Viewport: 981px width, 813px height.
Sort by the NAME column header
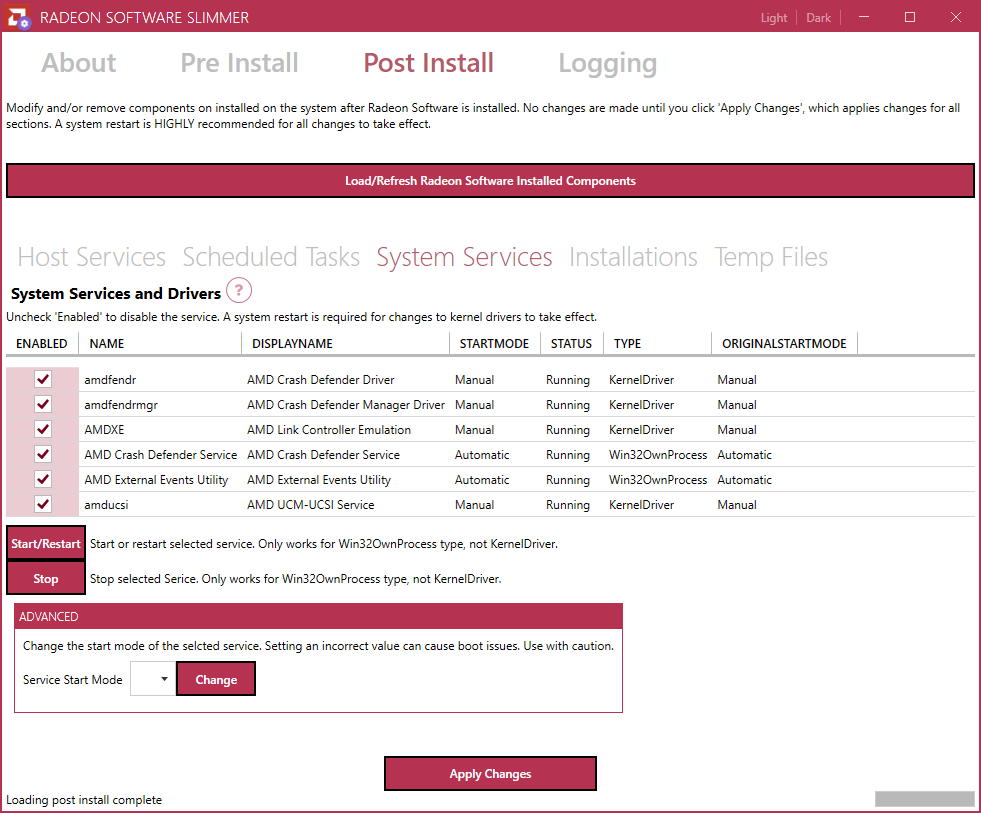click(x=160, y=344)
